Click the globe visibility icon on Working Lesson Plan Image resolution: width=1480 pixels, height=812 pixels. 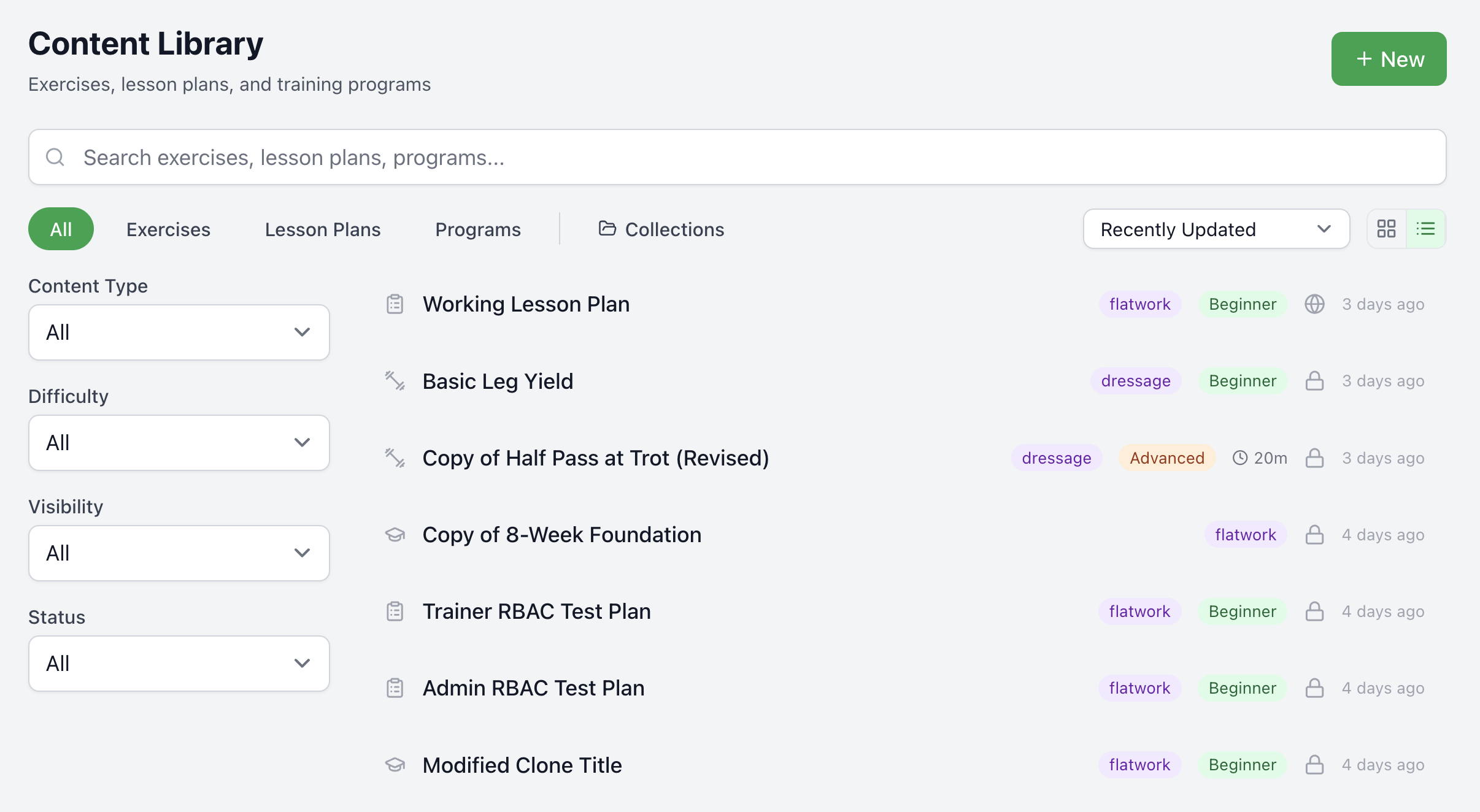tap(1316, 304)
